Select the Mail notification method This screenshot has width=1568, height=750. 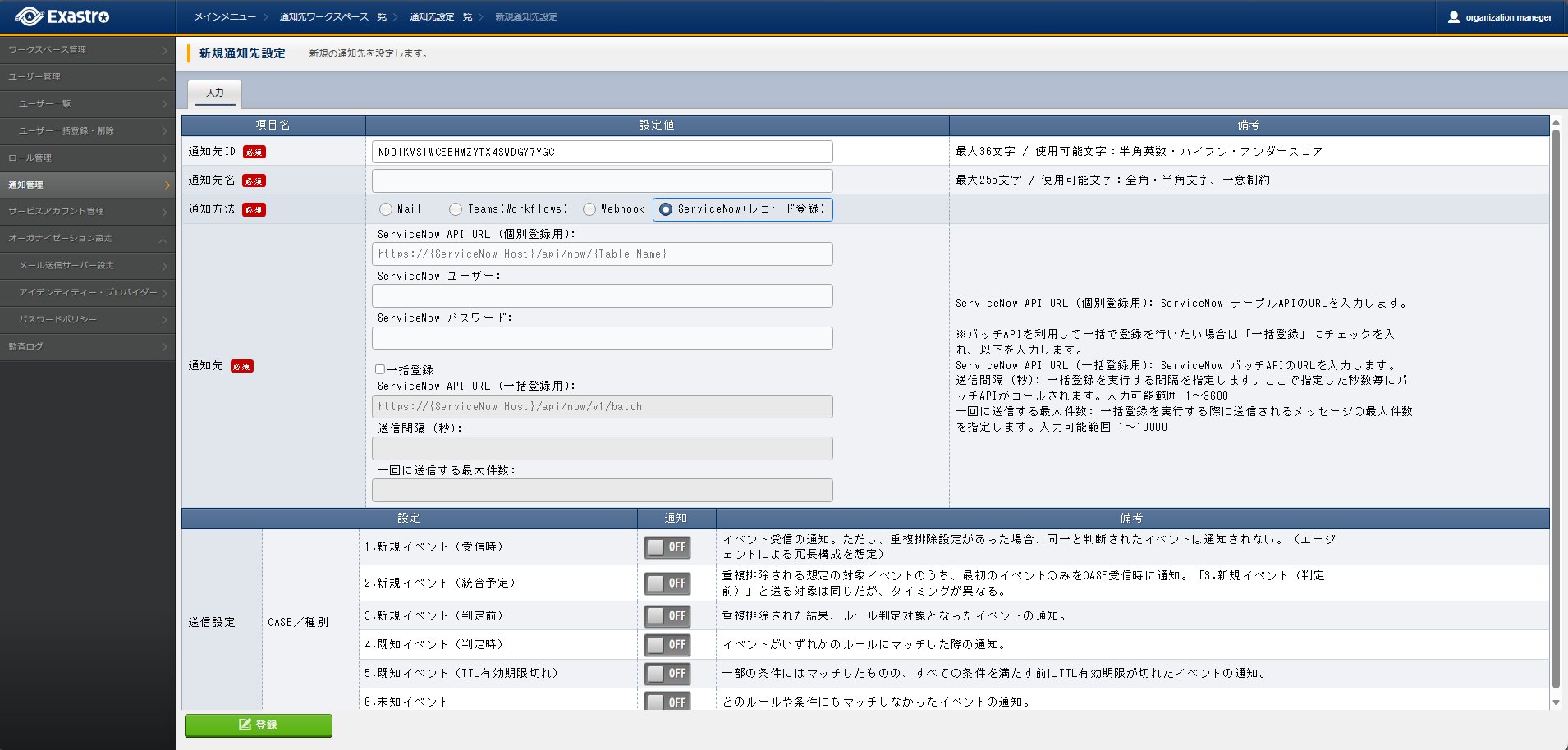(386, 209)
